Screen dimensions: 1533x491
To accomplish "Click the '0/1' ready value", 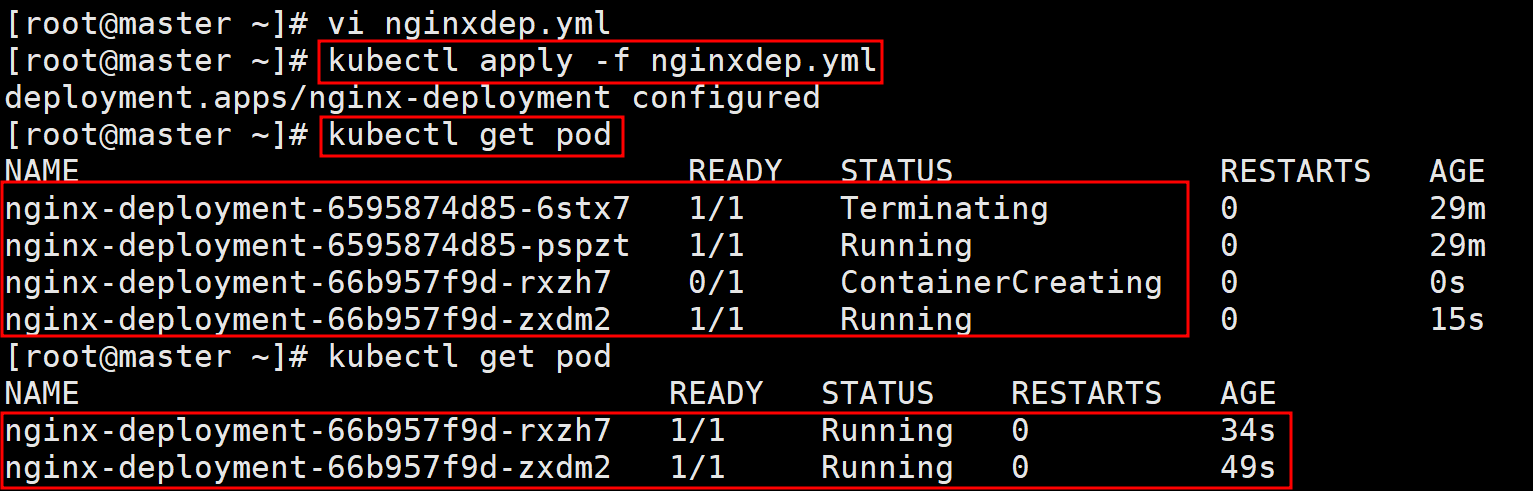I will pos(716,282).
